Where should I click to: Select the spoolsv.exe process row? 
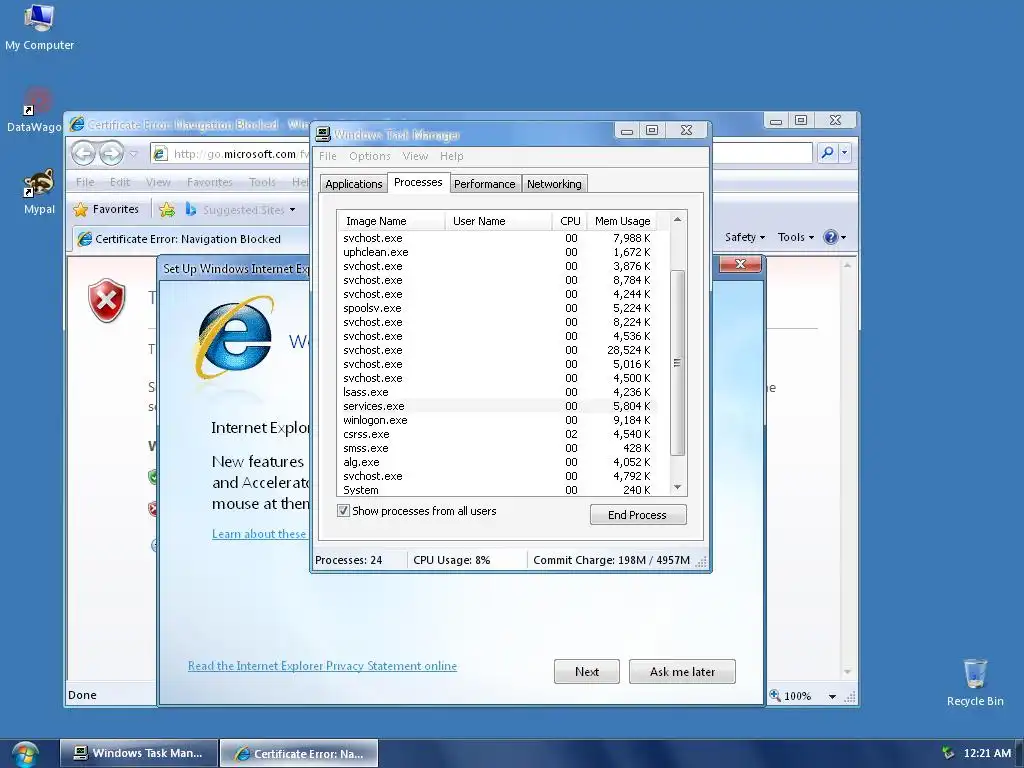(x=496, y=308)
